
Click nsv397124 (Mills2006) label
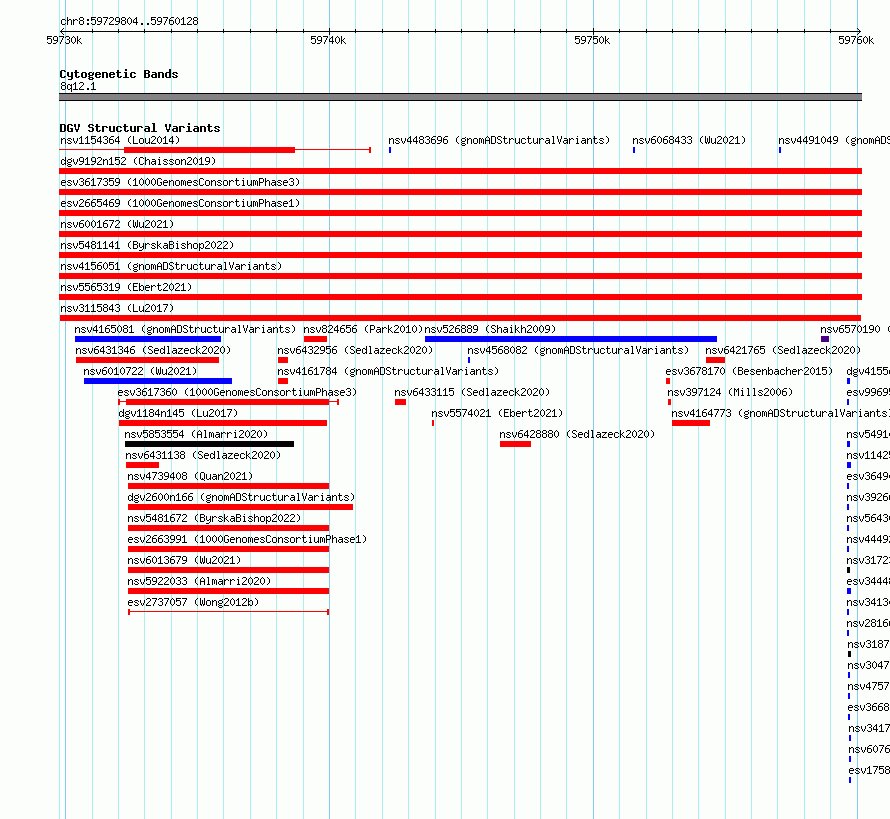pyautogui.click(x=730, y=392)
